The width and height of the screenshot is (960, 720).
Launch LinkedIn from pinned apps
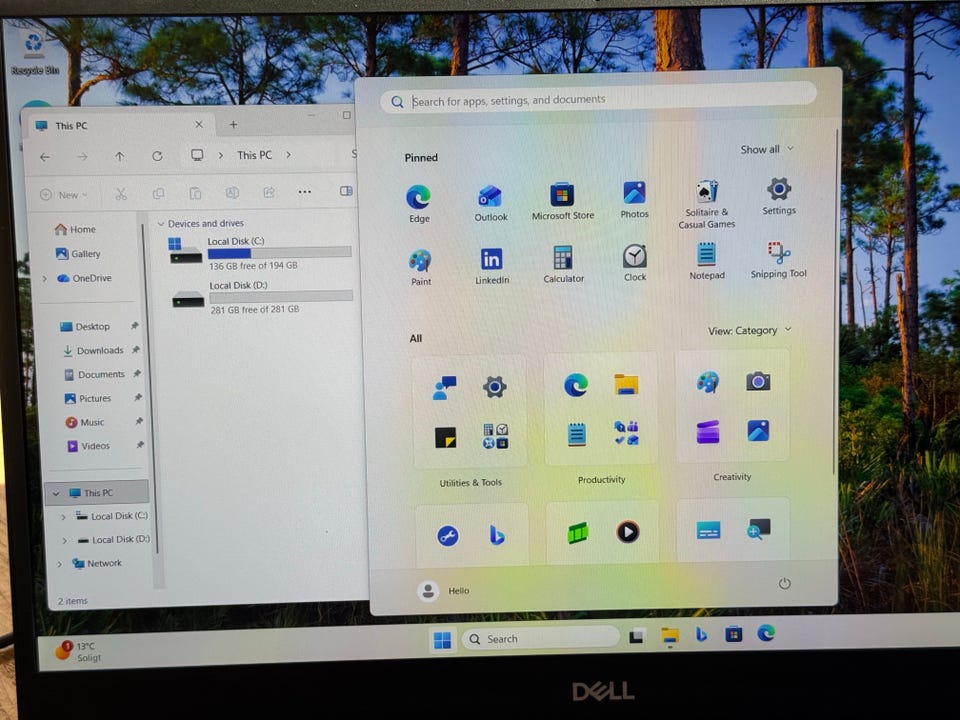tap(492, 266)
